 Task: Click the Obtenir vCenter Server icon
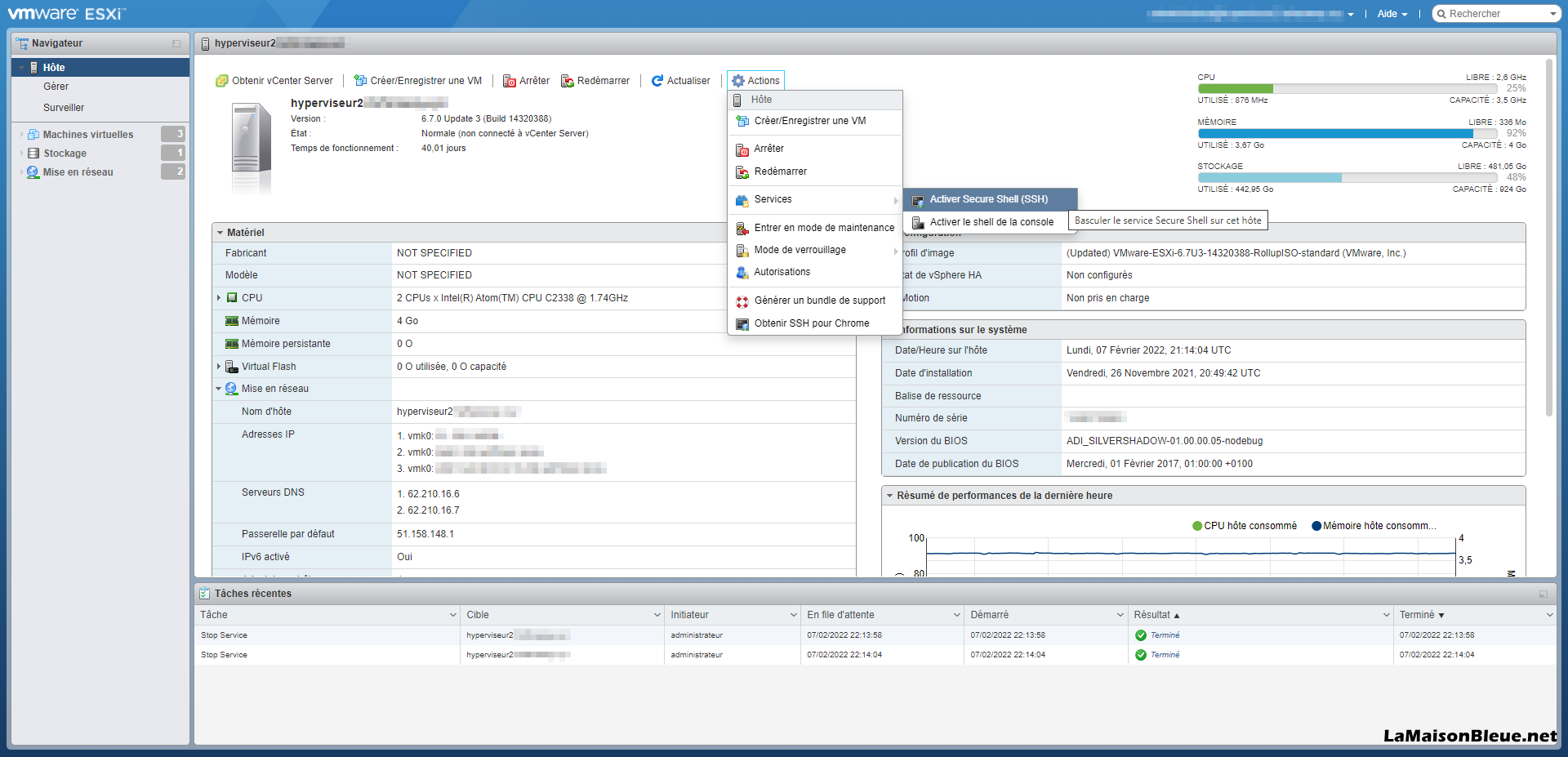(221, 81)
